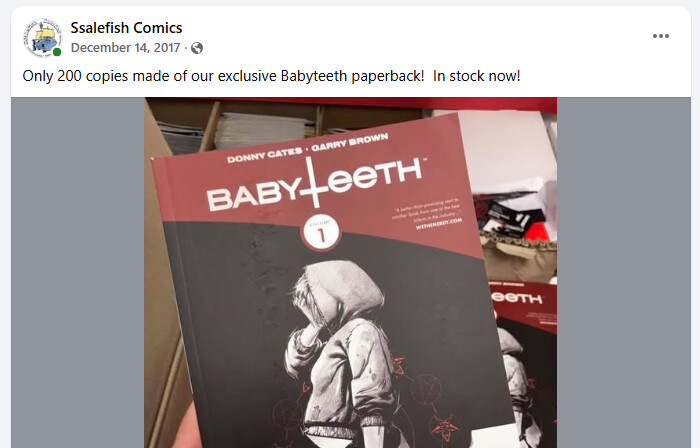Click the gray area left of photo
Screen dimensions: 700x448
click(x=78, y=273)
